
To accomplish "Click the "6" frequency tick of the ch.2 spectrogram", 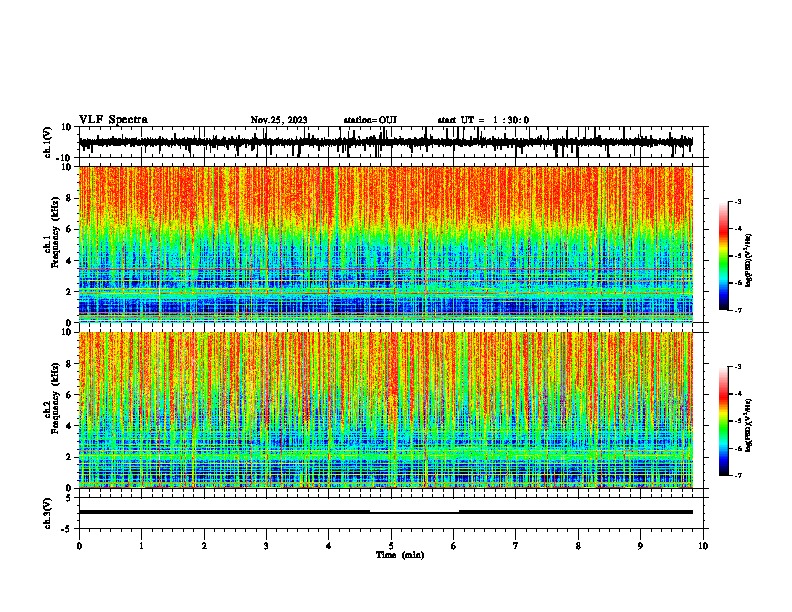I will coord(70,395).
